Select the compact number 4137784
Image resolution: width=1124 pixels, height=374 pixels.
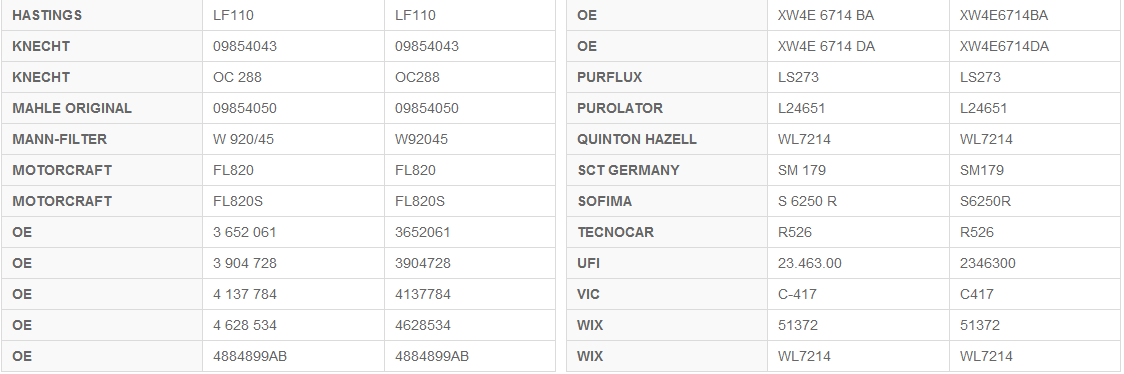(x=423, y=294)
